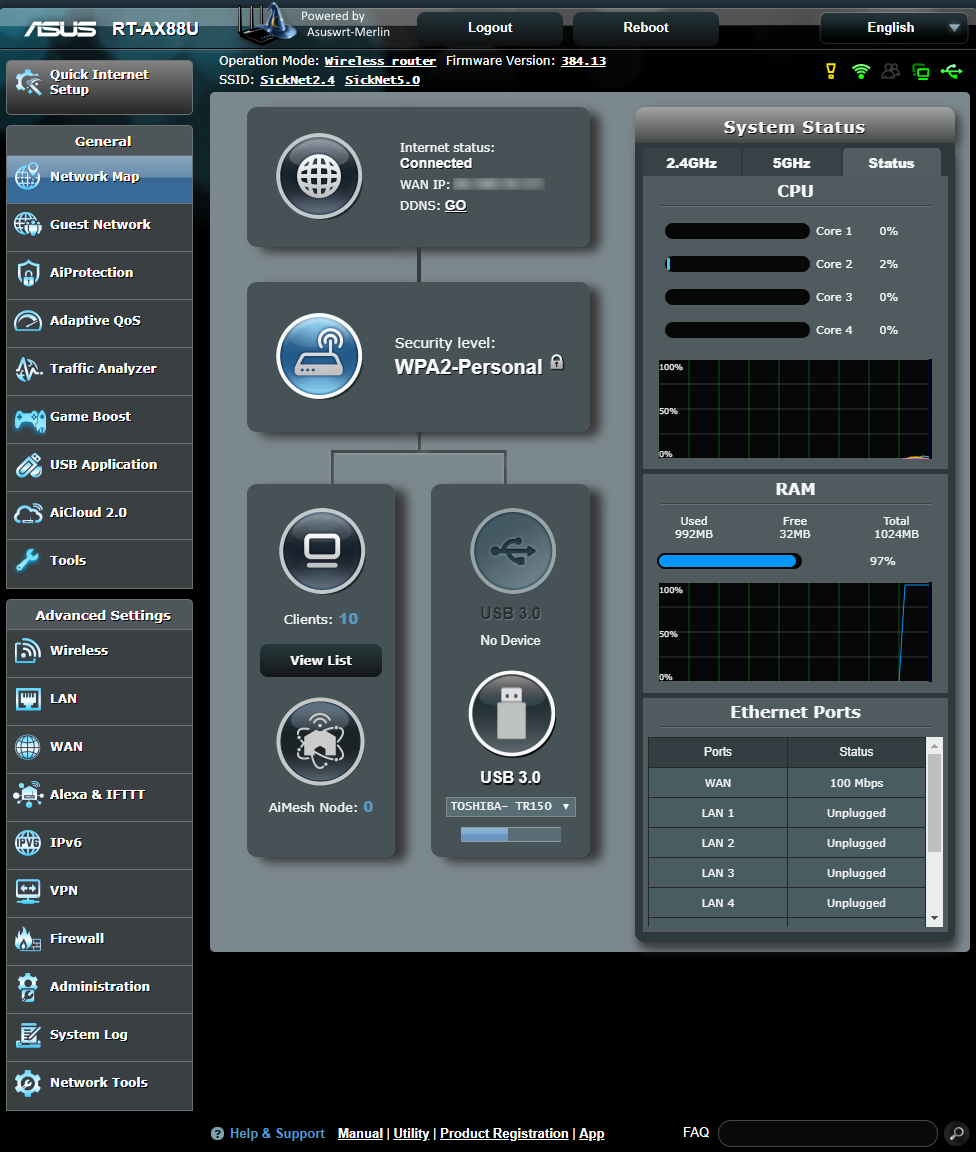
Task: Select the wireless router security icon
Action: pos(319,356)
